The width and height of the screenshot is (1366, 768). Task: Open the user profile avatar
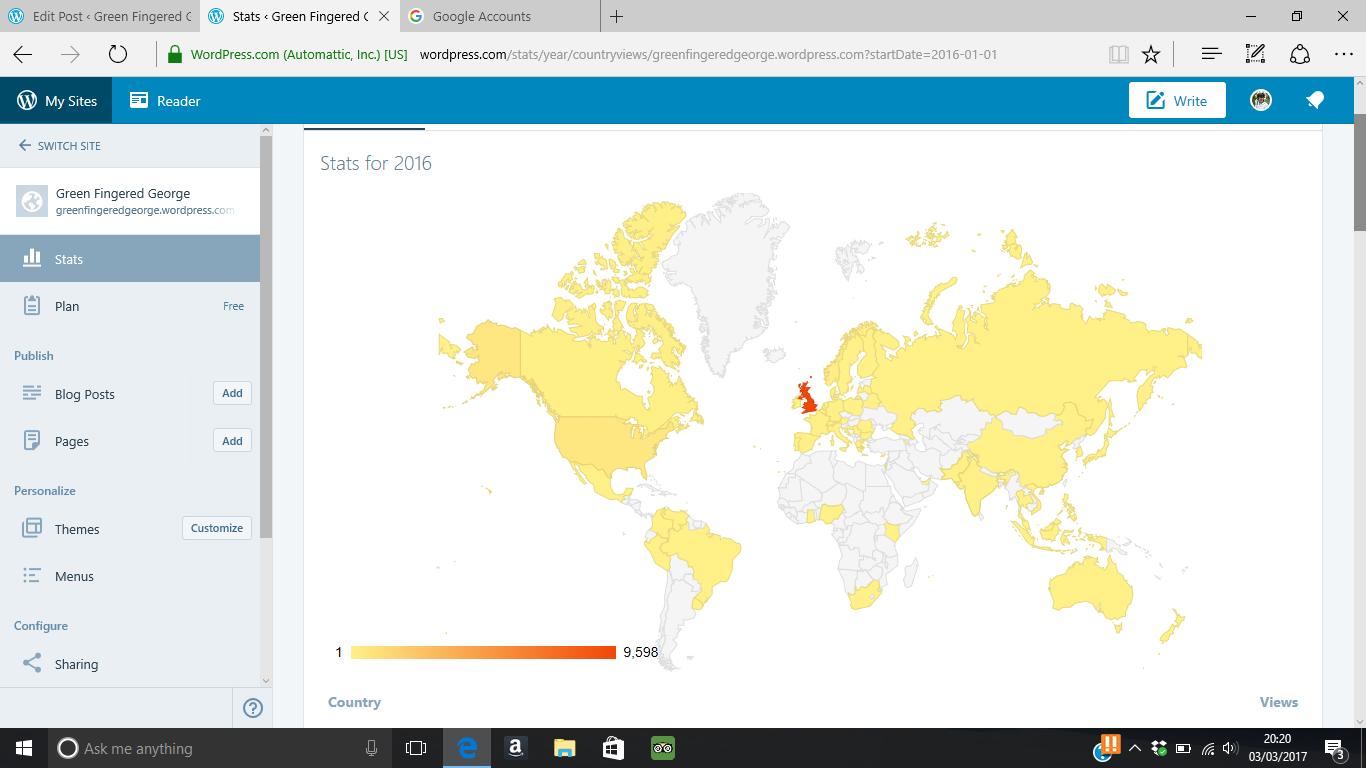pyautogui.click(x=1261, y=100)
